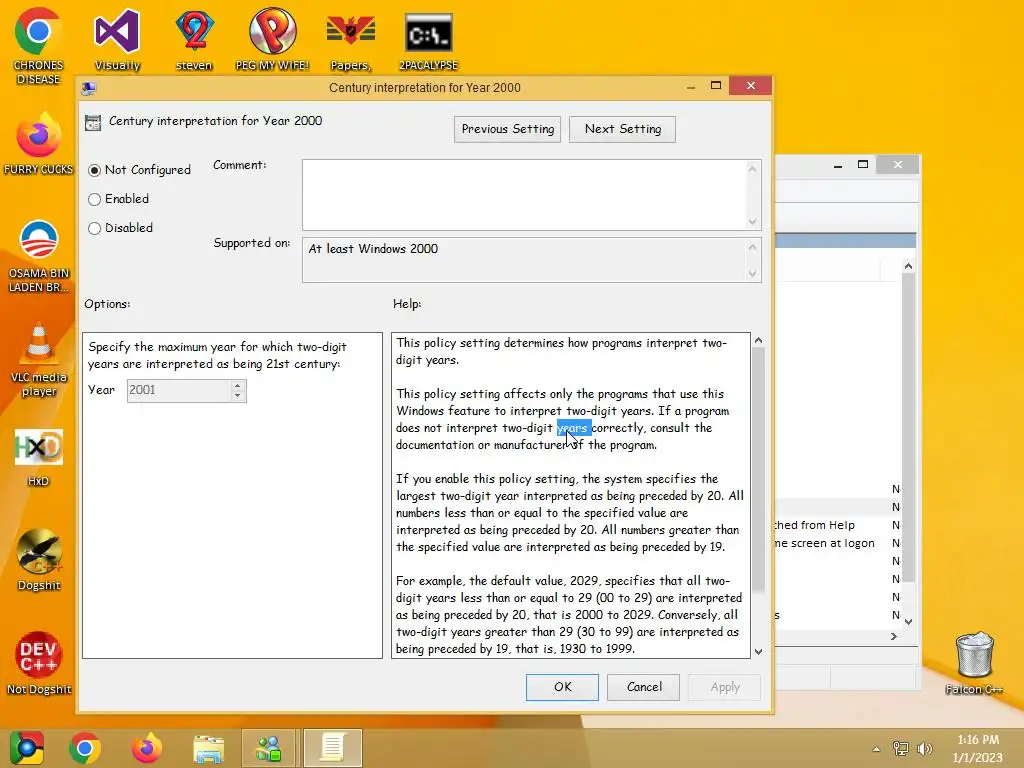Select the Enabled radio button
Image resolution: width=1024 pixels, height=768 pixels.
point(95,199)
